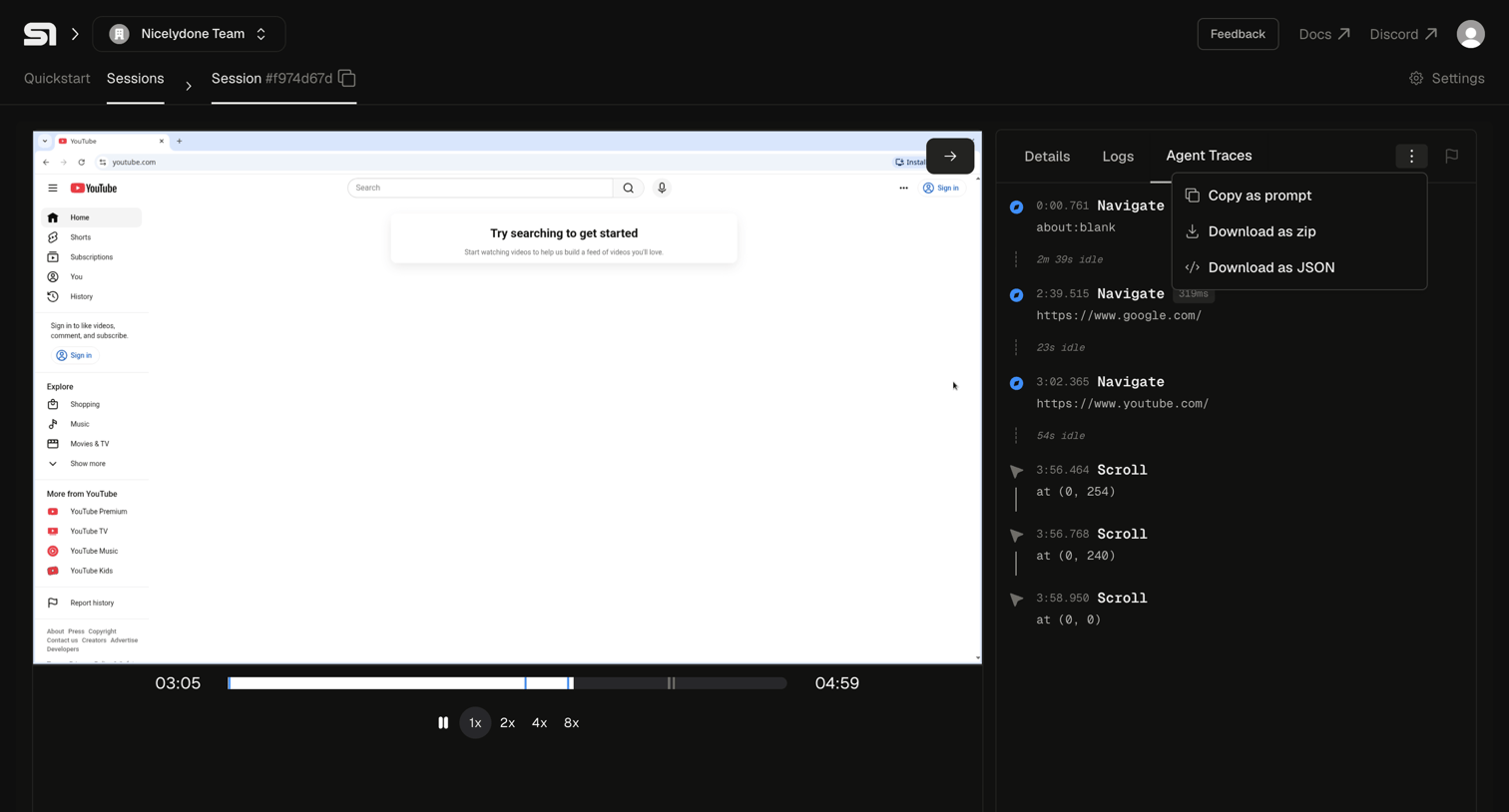Choose Download as zip
Viewport: 1509px width, 812px height.
[x=1298, y=231]
